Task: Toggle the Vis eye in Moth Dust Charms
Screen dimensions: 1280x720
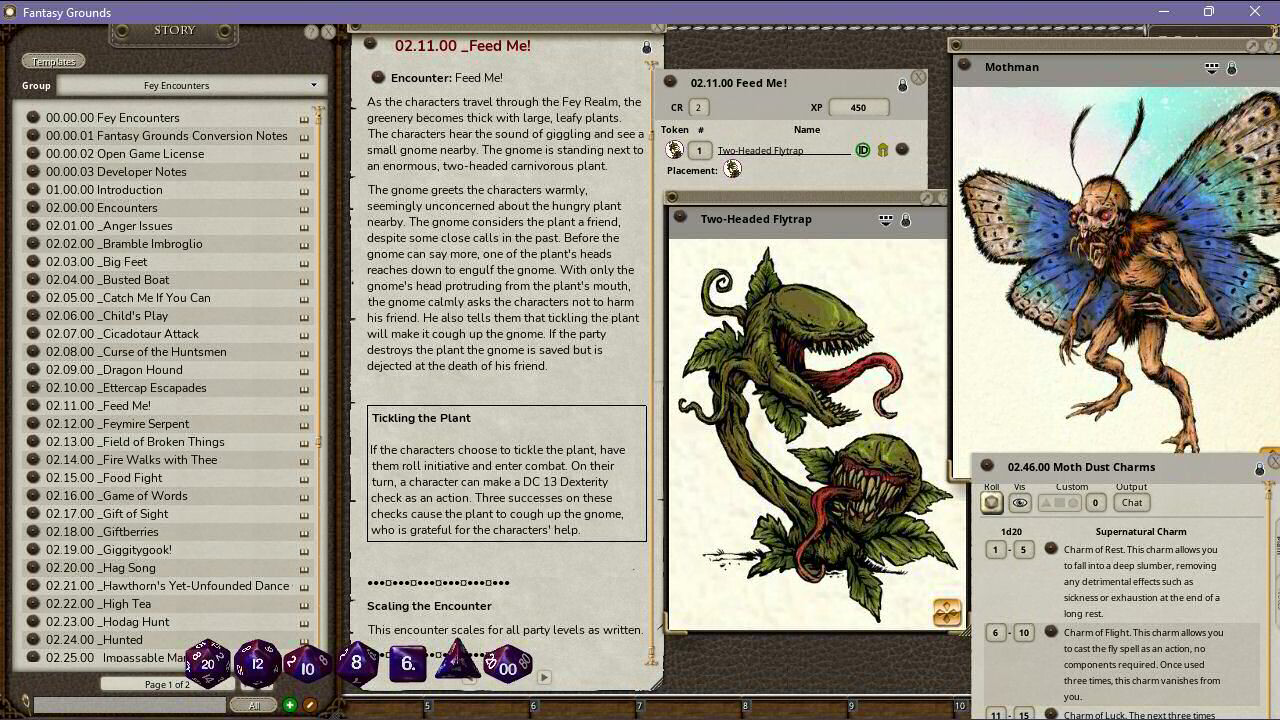Action: pos(1020,503)
